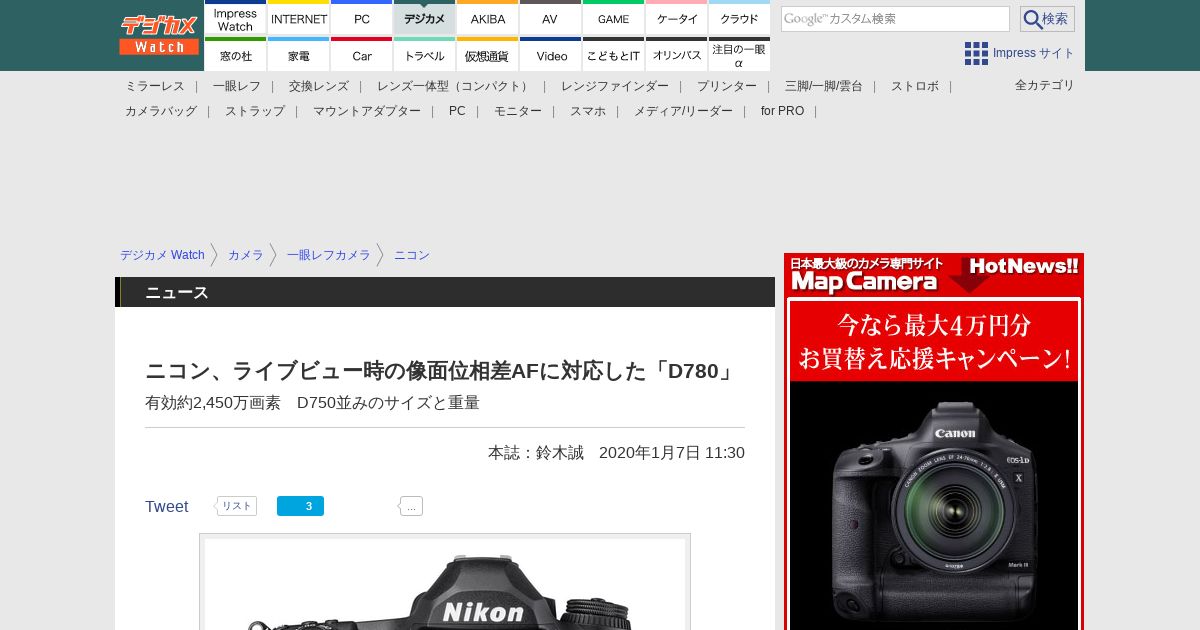Open the 家電 Watch tab
The width and height of the screenshot is (1200, 630).
[x=299, y=54]
